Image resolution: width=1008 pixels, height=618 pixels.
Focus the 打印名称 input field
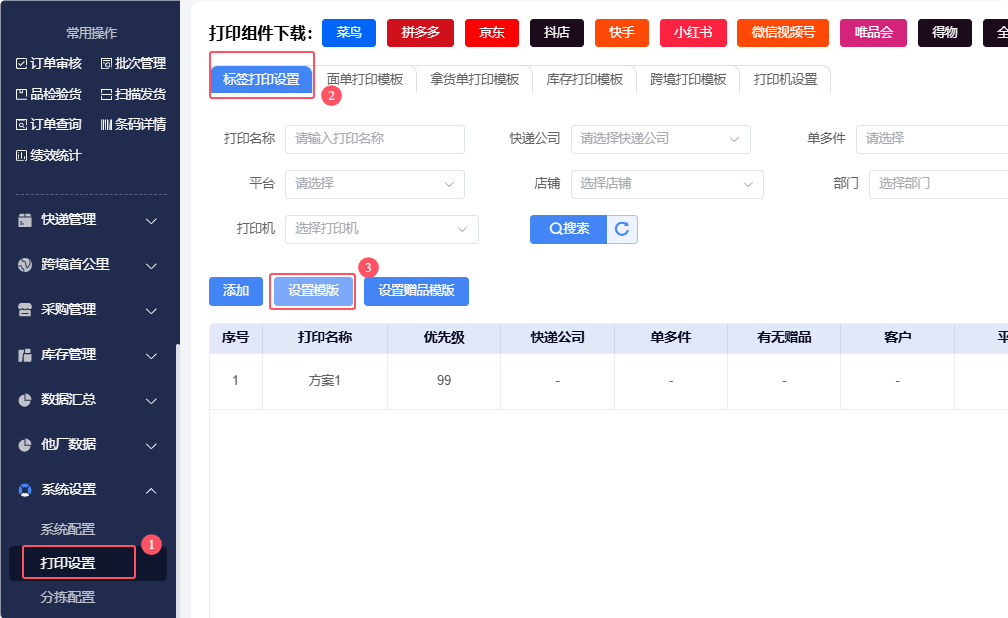[375, 139]
